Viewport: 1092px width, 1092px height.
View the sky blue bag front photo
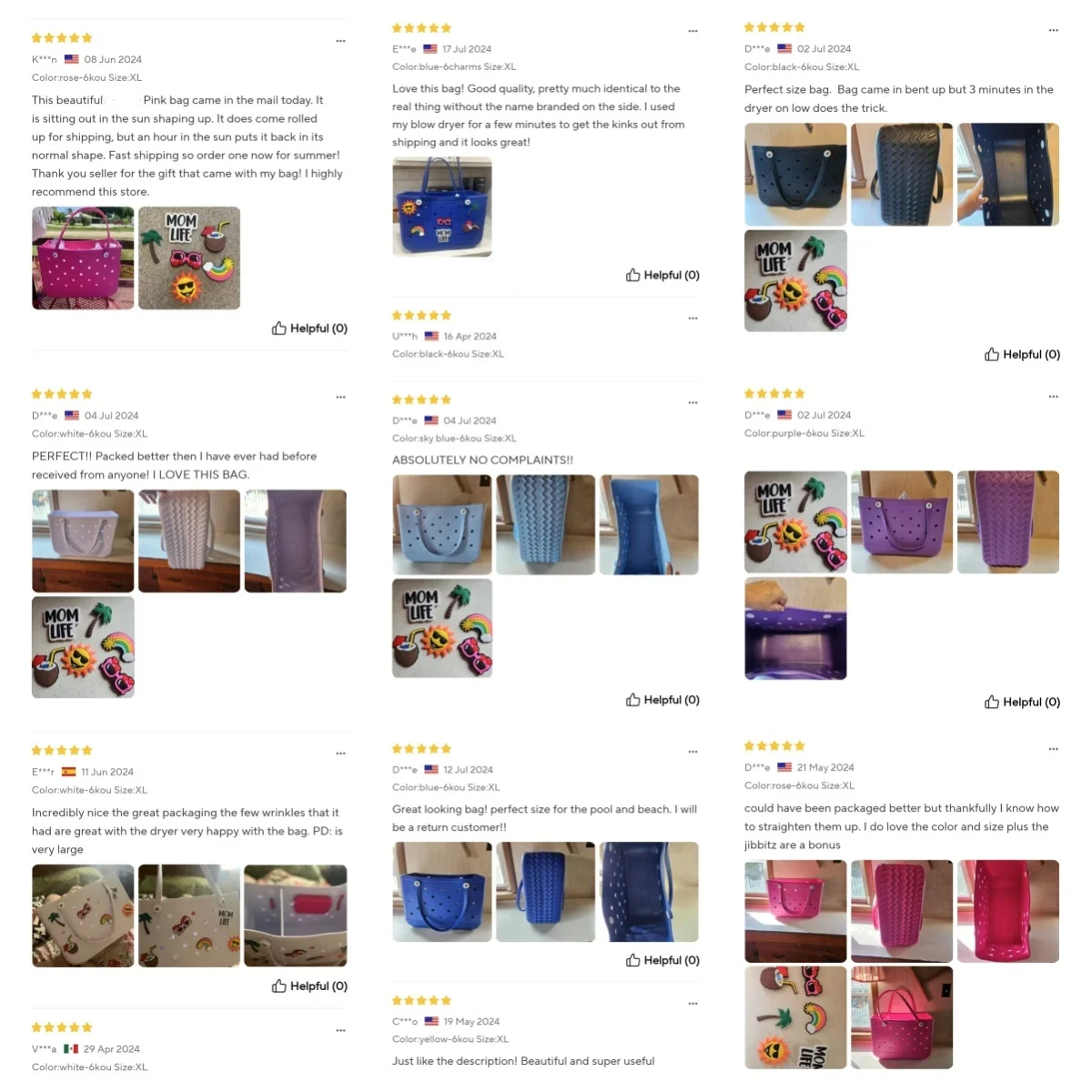click(442, 524)
